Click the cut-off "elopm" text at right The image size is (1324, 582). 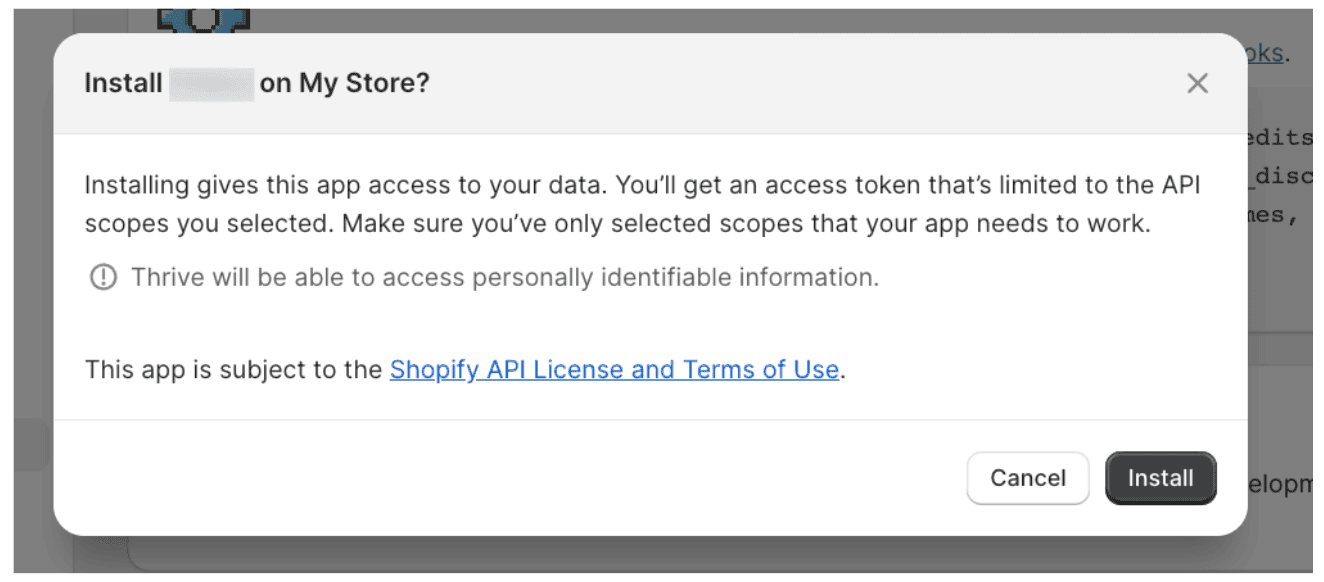tap(1281, 485)
